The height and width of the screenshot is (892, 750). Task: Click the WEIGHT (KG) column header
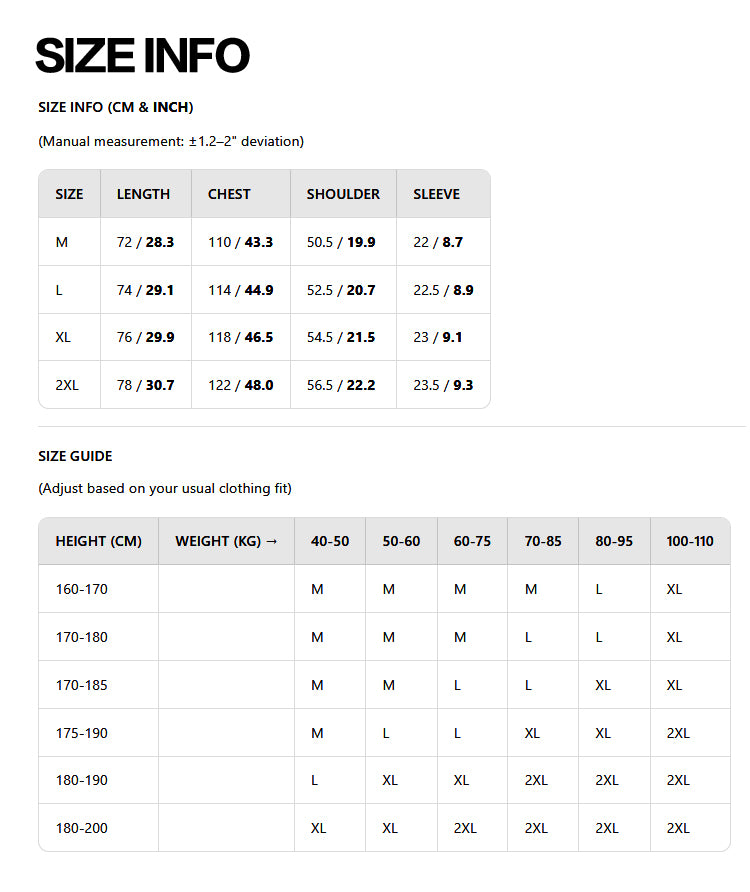pos(226,541)
